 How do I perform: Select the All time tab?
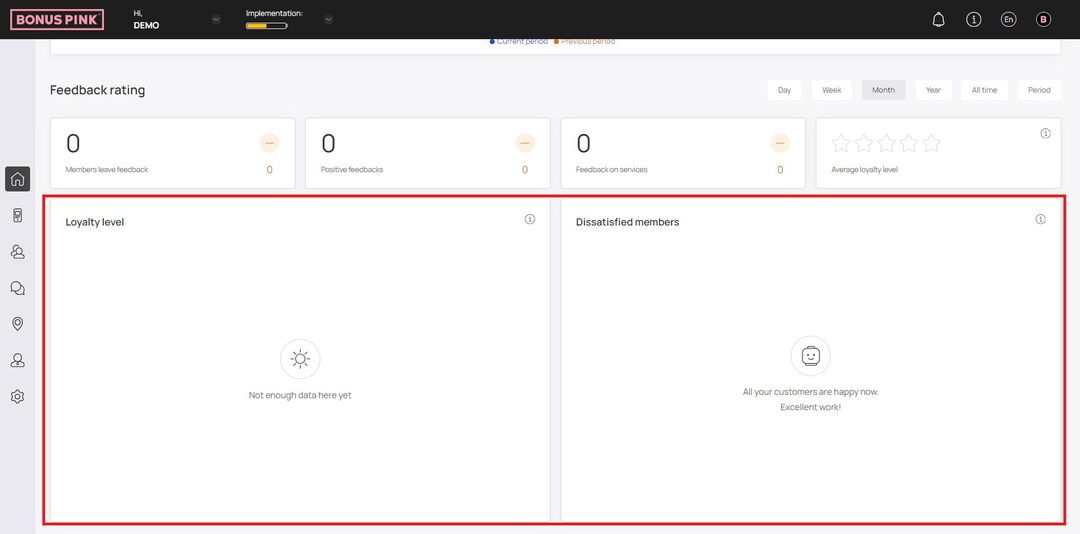(984, 90)
